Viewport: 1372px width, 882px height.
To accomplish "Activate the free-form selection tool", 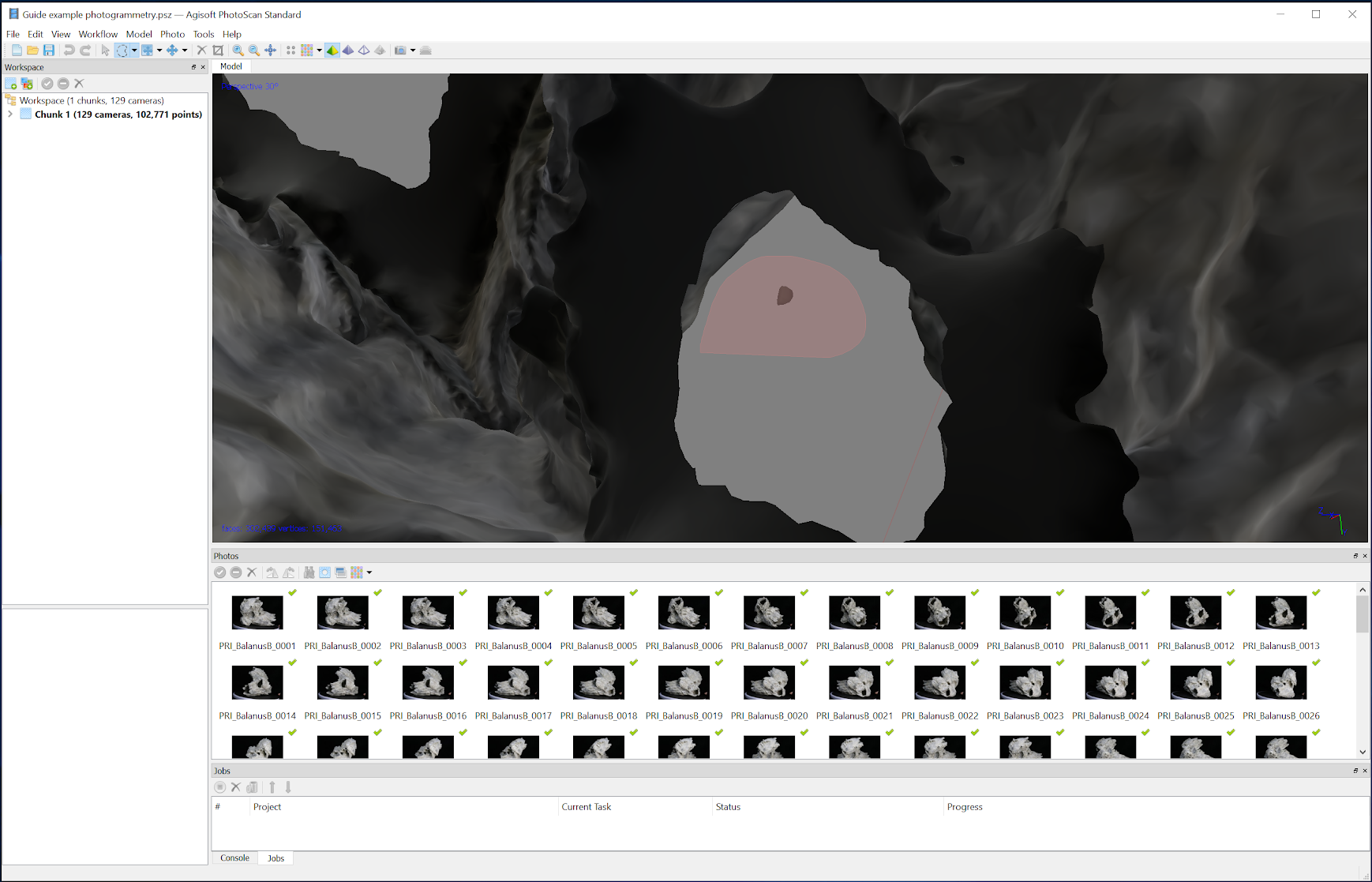I will point(122,51).
